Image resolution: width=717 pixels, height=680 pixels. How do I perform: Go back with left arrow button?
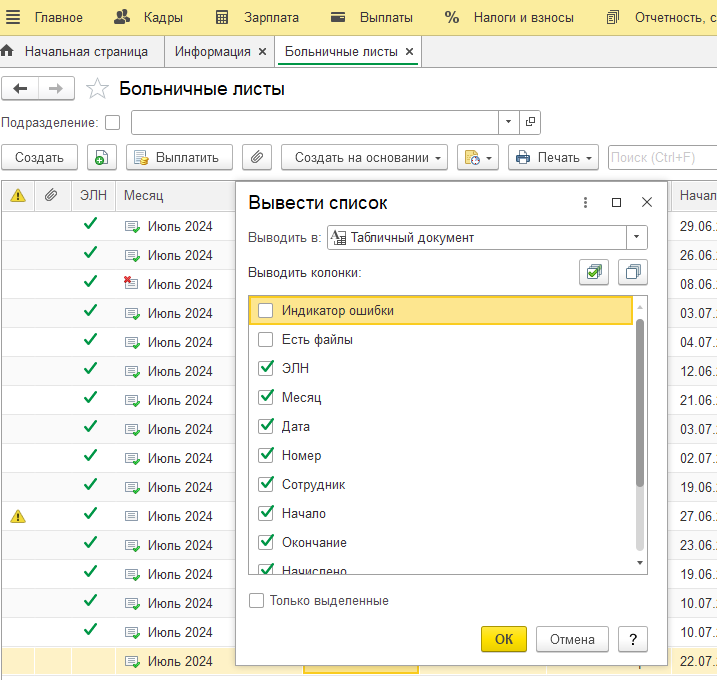20,88
